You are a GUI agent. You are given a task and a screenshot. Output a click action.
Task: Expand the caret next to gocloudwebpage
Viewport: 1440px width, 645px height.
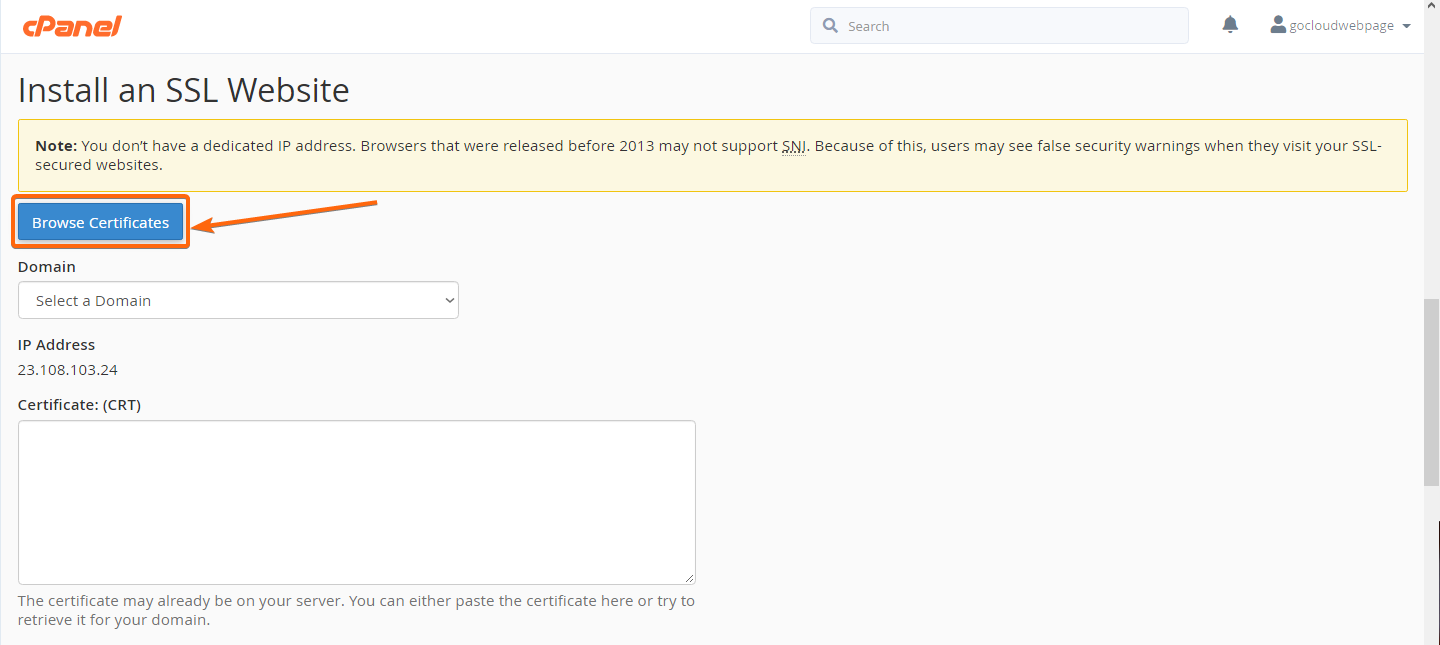coord(1407,26)
